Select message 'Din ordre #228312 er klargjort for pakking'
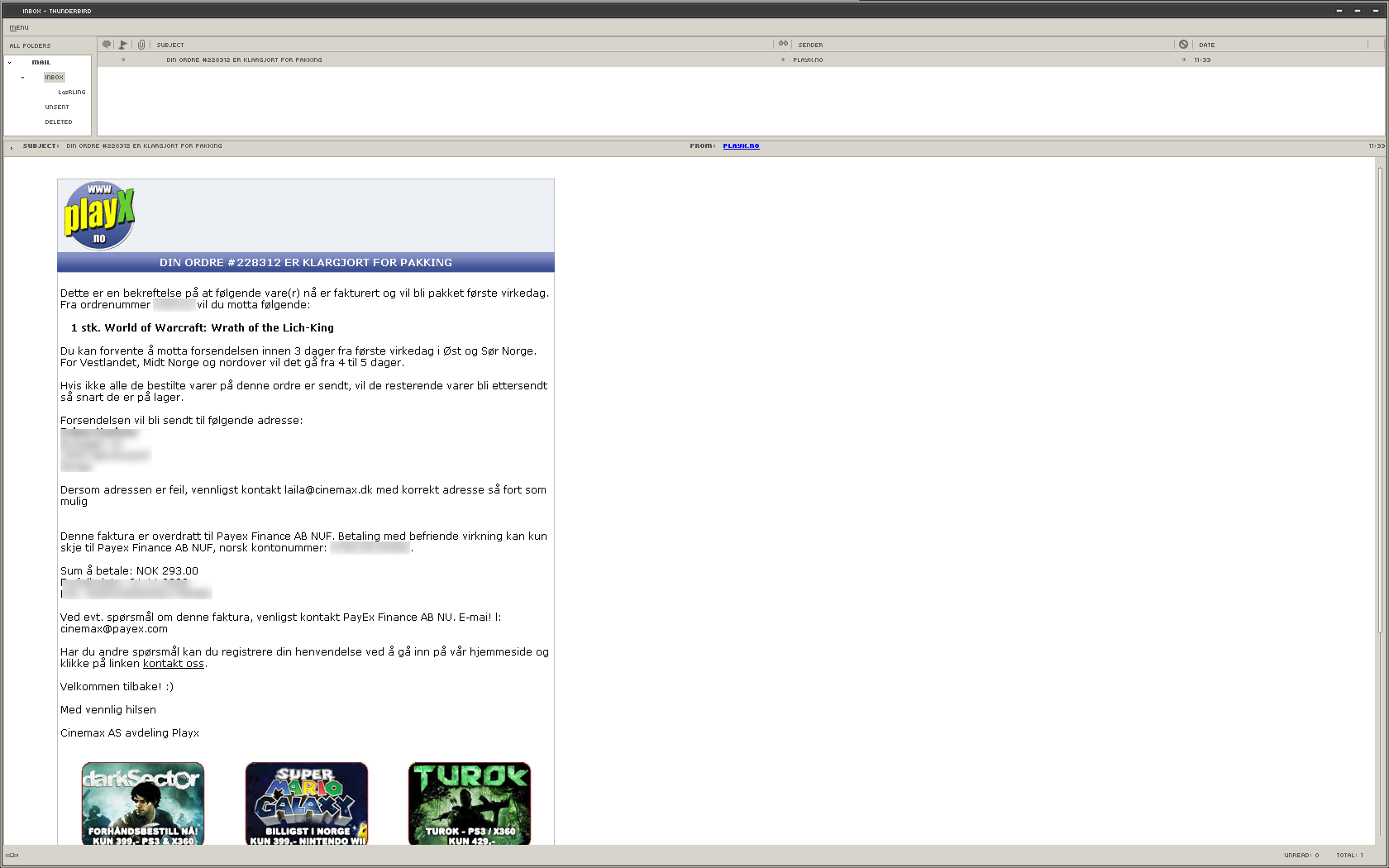Screen dimensions: 1389x868 244,60
